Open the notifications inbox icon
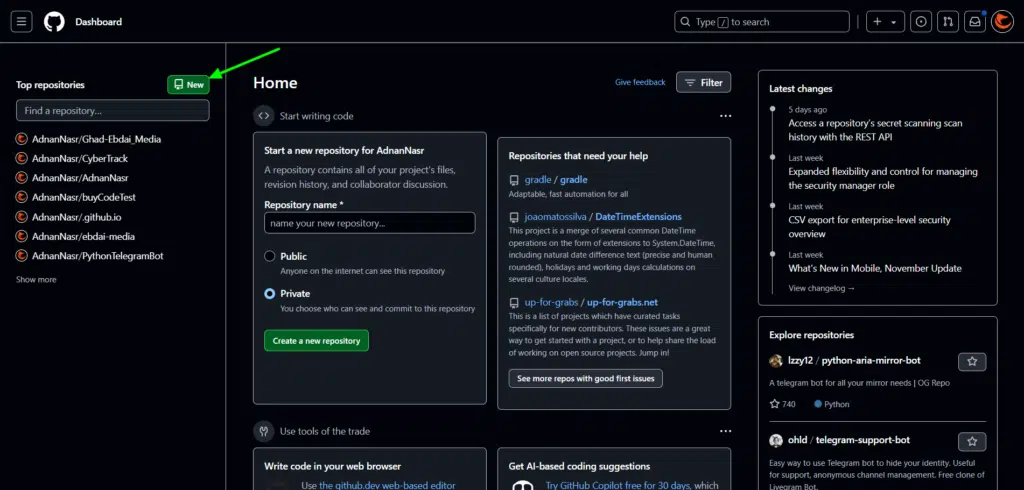Viewport: 1024px width, 490px height. (975, 22)
